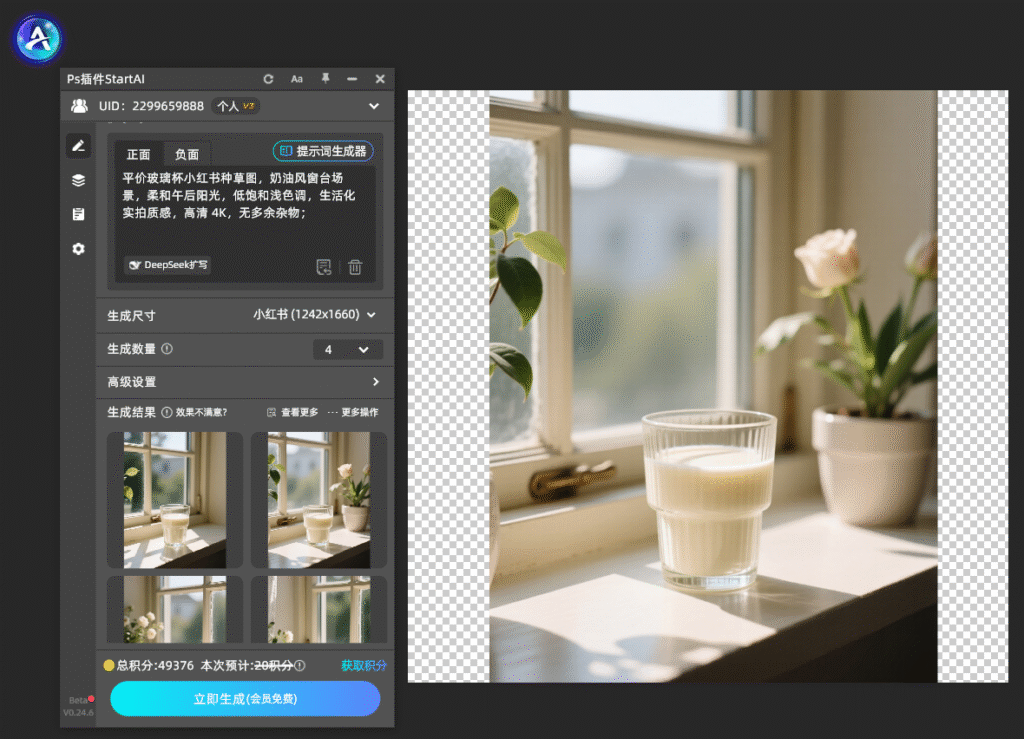Open the gear settings sidebar icon
This screenshot has height=739, width=1024.
click(x=78, y=249)
